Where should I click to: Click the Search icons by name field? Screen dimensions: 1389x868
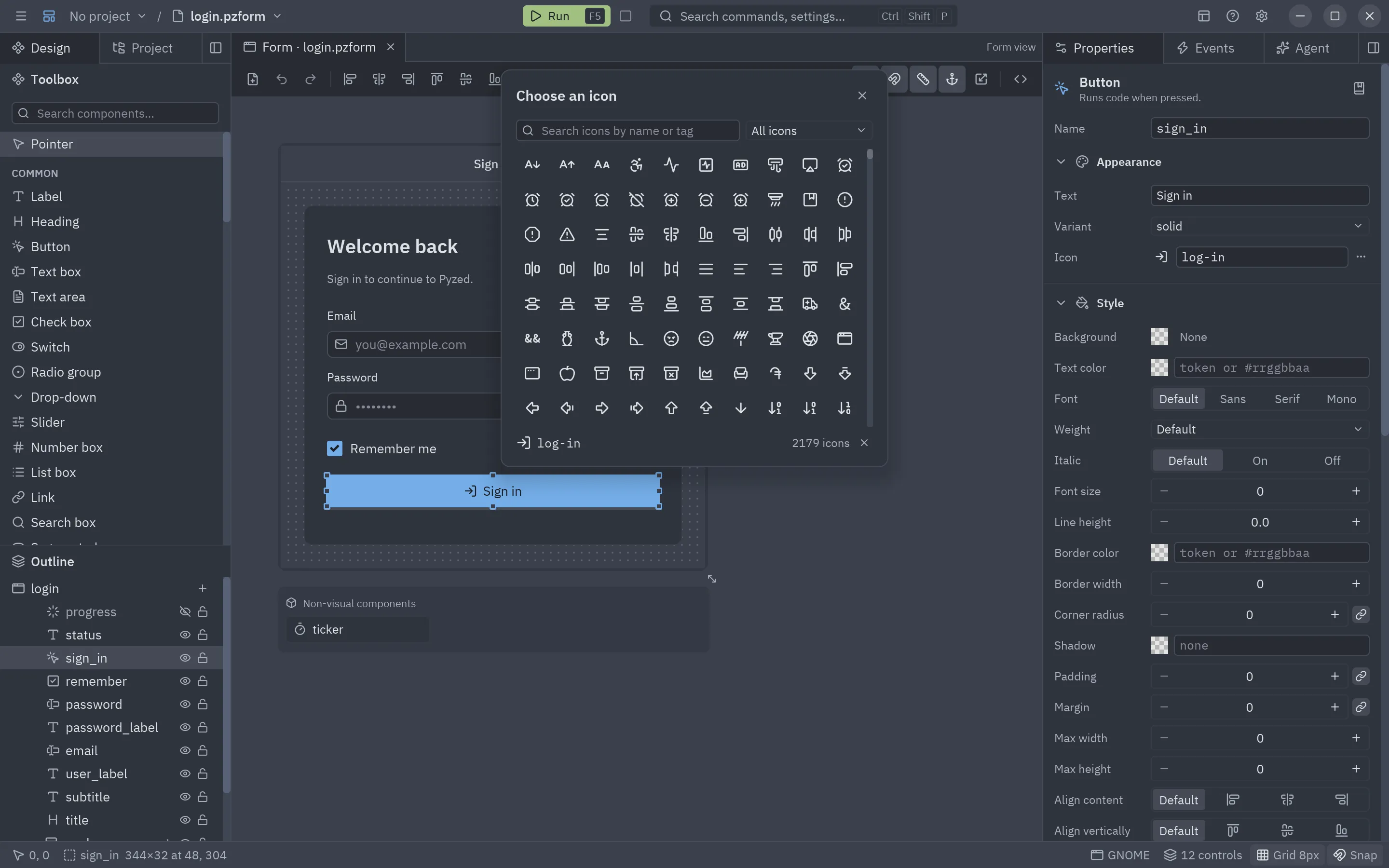point(627,130)
